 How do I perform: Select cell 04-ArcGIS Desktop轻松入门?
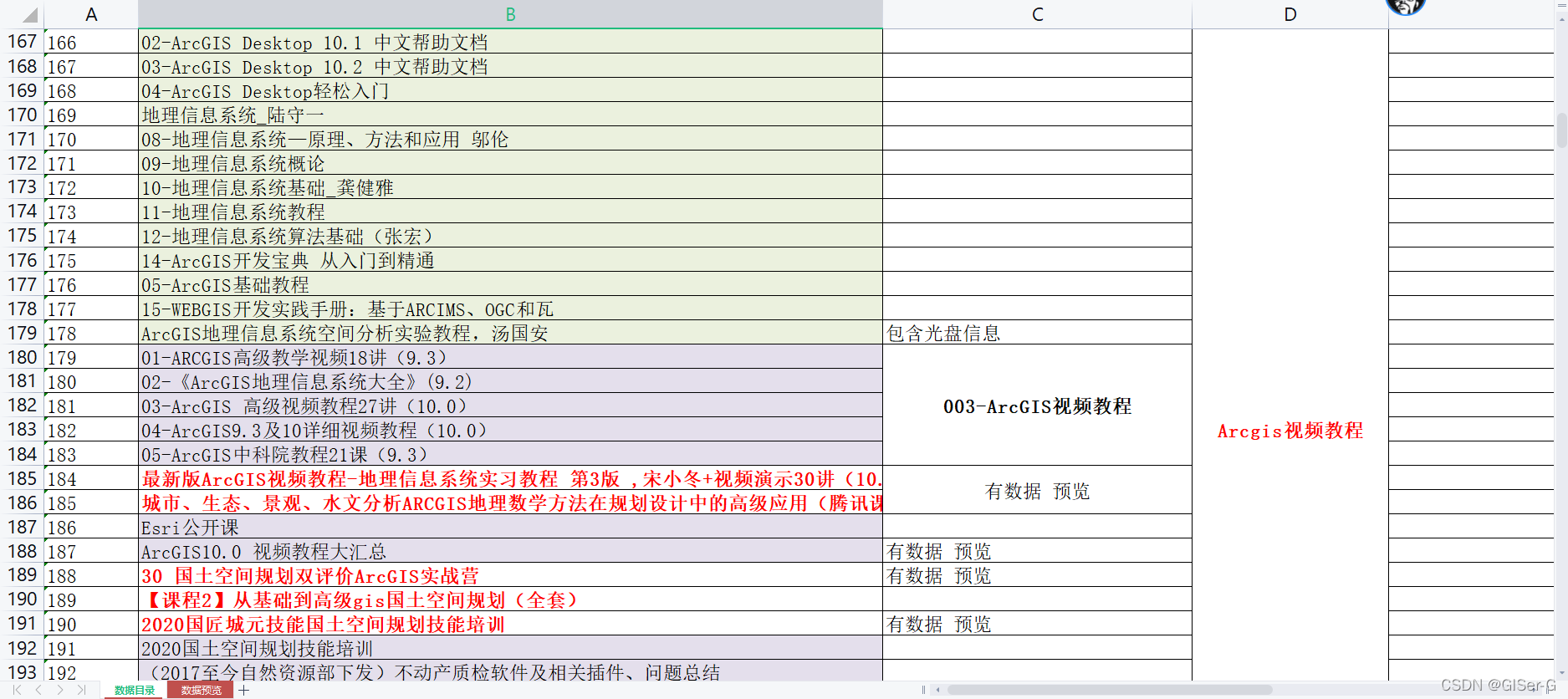[510, 90]
